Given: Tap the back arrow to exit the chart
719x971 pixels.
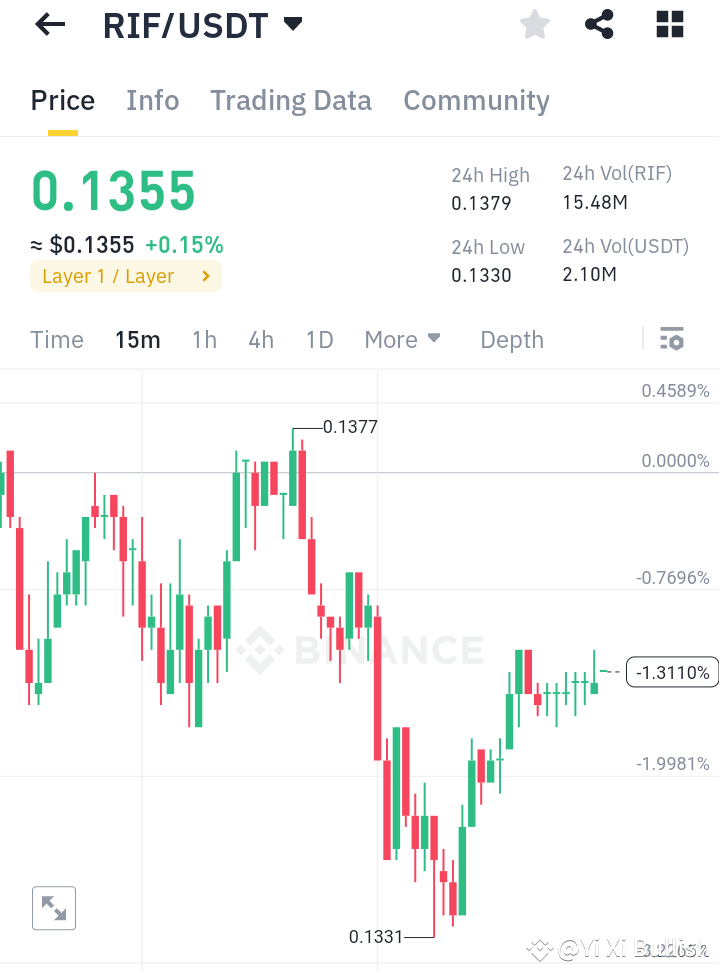Looking at the screenshot, I should 48,24.
